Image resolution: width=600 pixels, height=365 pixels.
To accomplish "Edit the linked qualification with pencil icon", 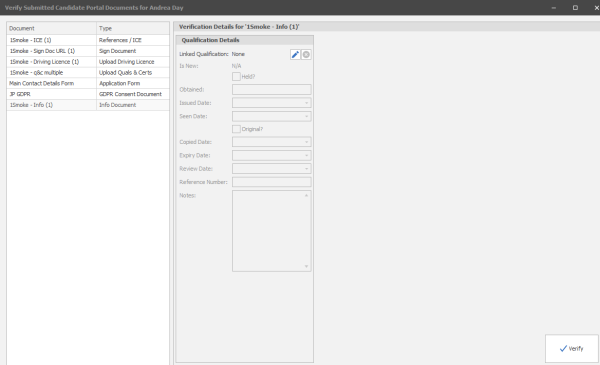I will click(x=295, y=55).
